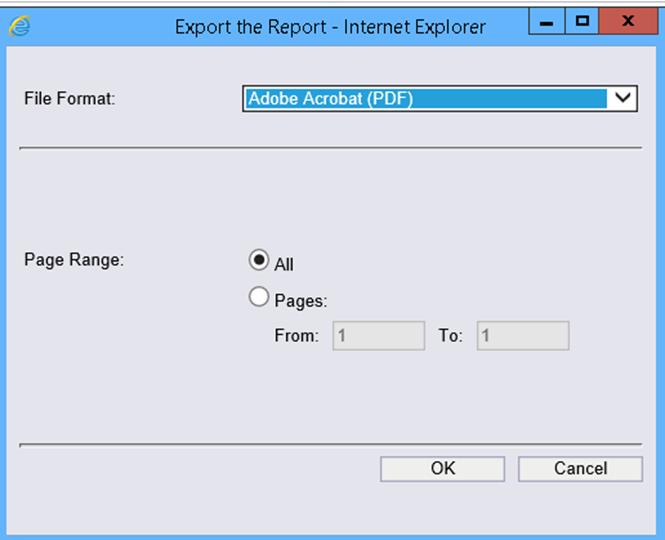665x540 pixels.
Task: Click the From label
Action: click(296, 336)
